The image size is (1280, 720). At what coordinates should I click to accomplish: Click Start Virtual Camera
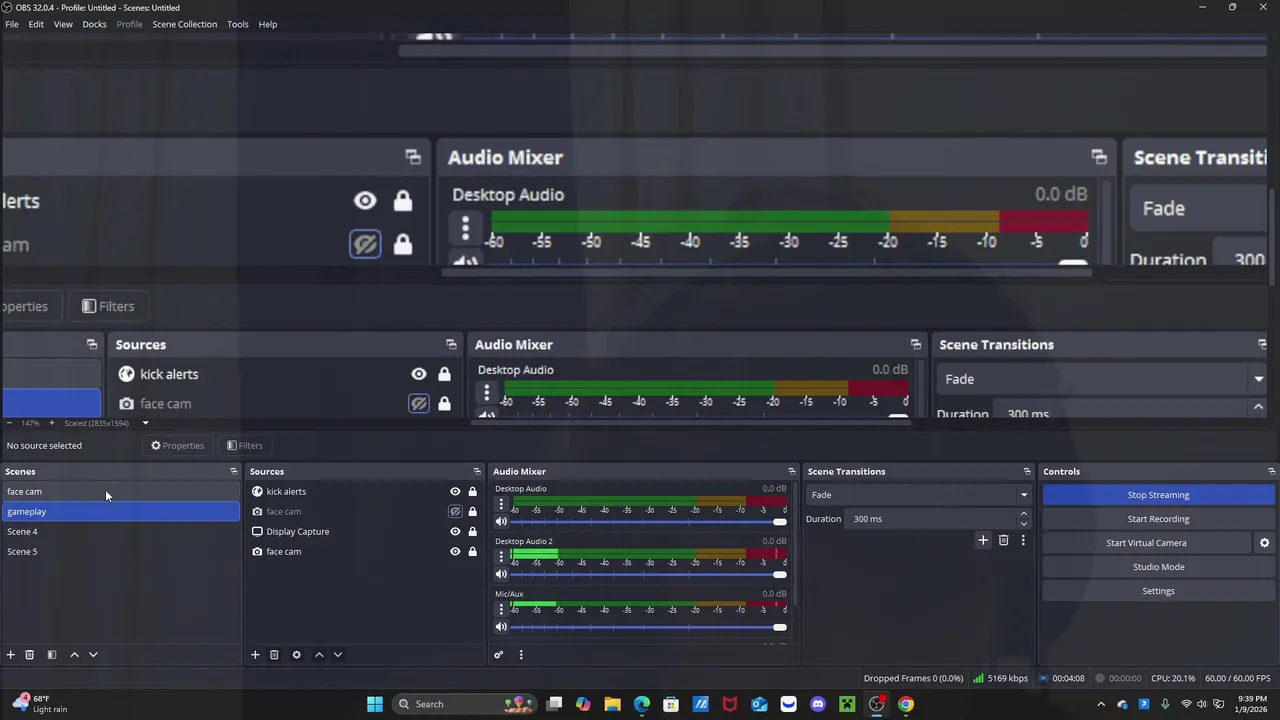click(1146, 543)
